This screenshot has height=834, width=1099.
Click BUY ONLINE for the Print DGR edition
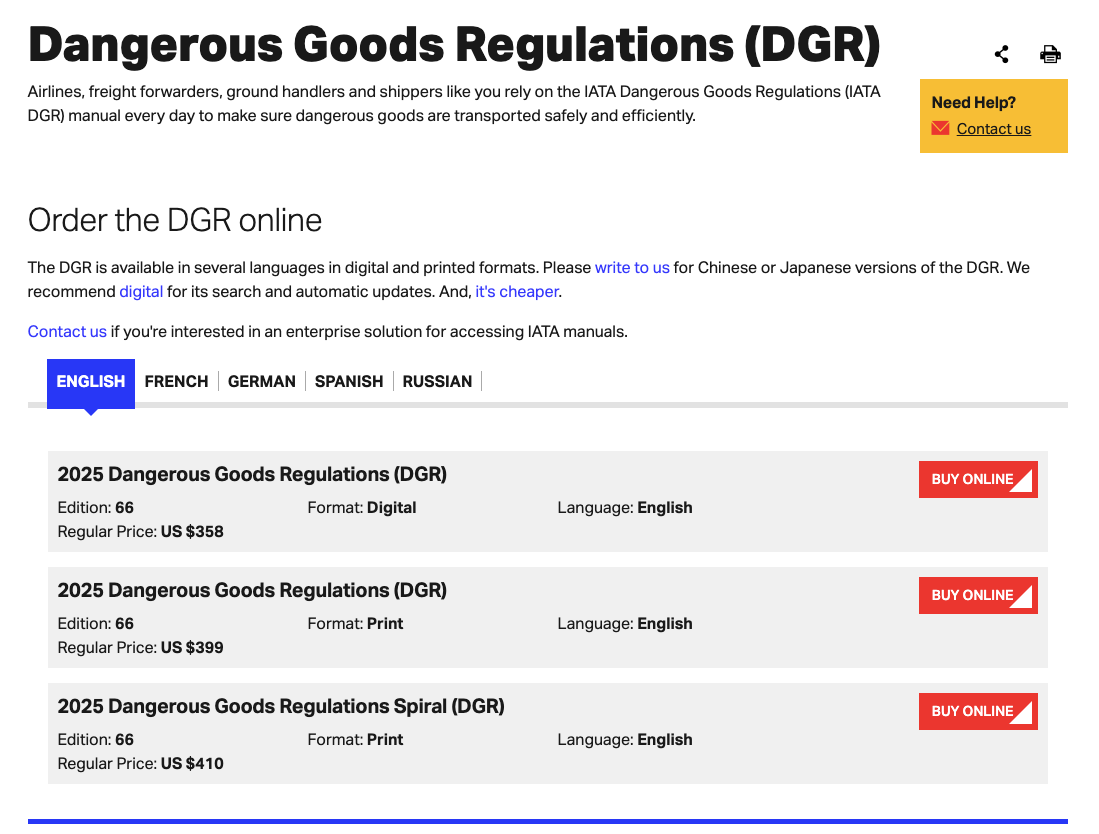[x=978, y=595]
